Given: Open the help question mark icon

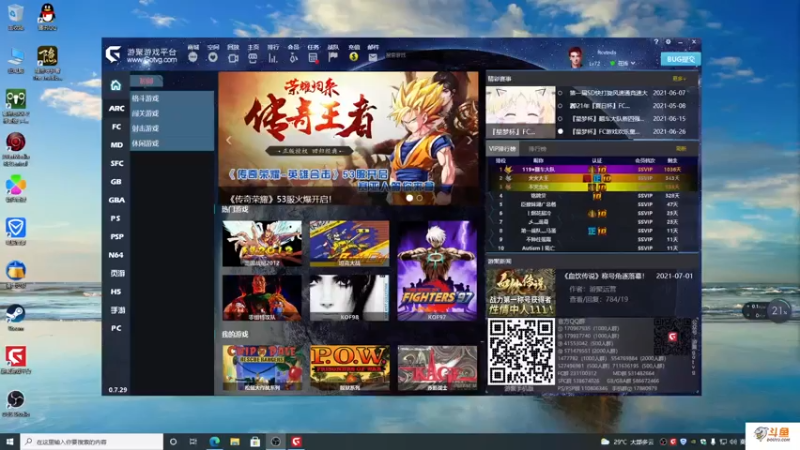Looking at the screenshot, I should click(656, 42).
